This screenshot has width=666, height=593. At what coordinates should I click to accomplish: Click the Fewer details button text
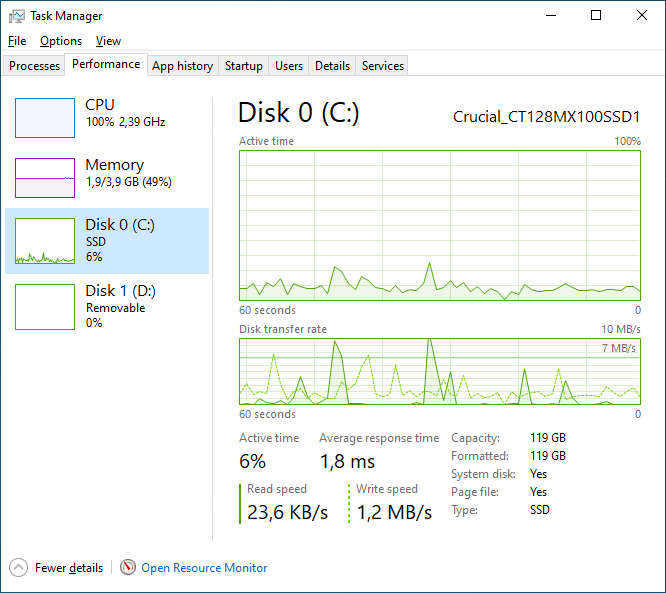point(69,568)
